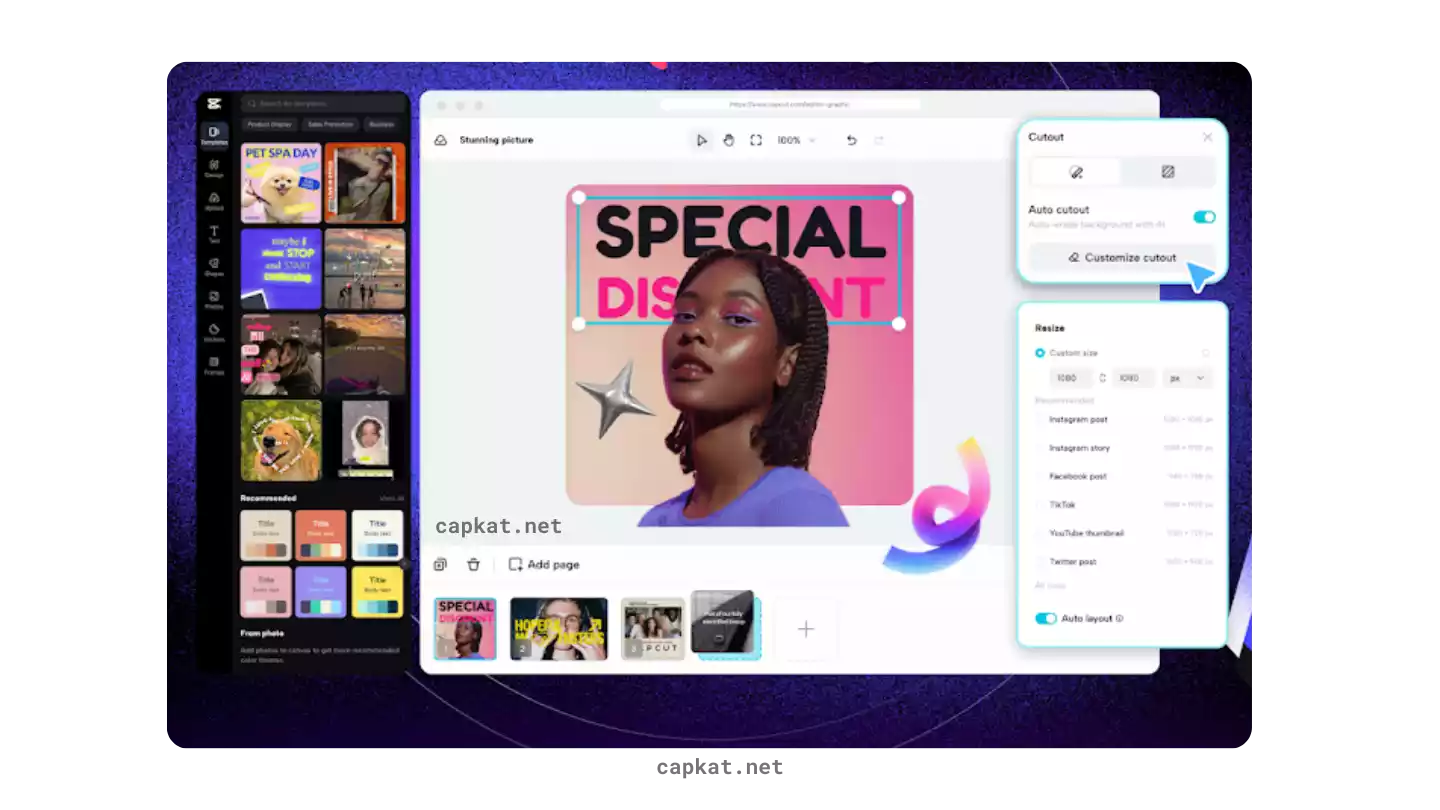Screen dimensions: 1440x810
Task: Open the Shapes panel in sidebar
Action: point(214,267)
